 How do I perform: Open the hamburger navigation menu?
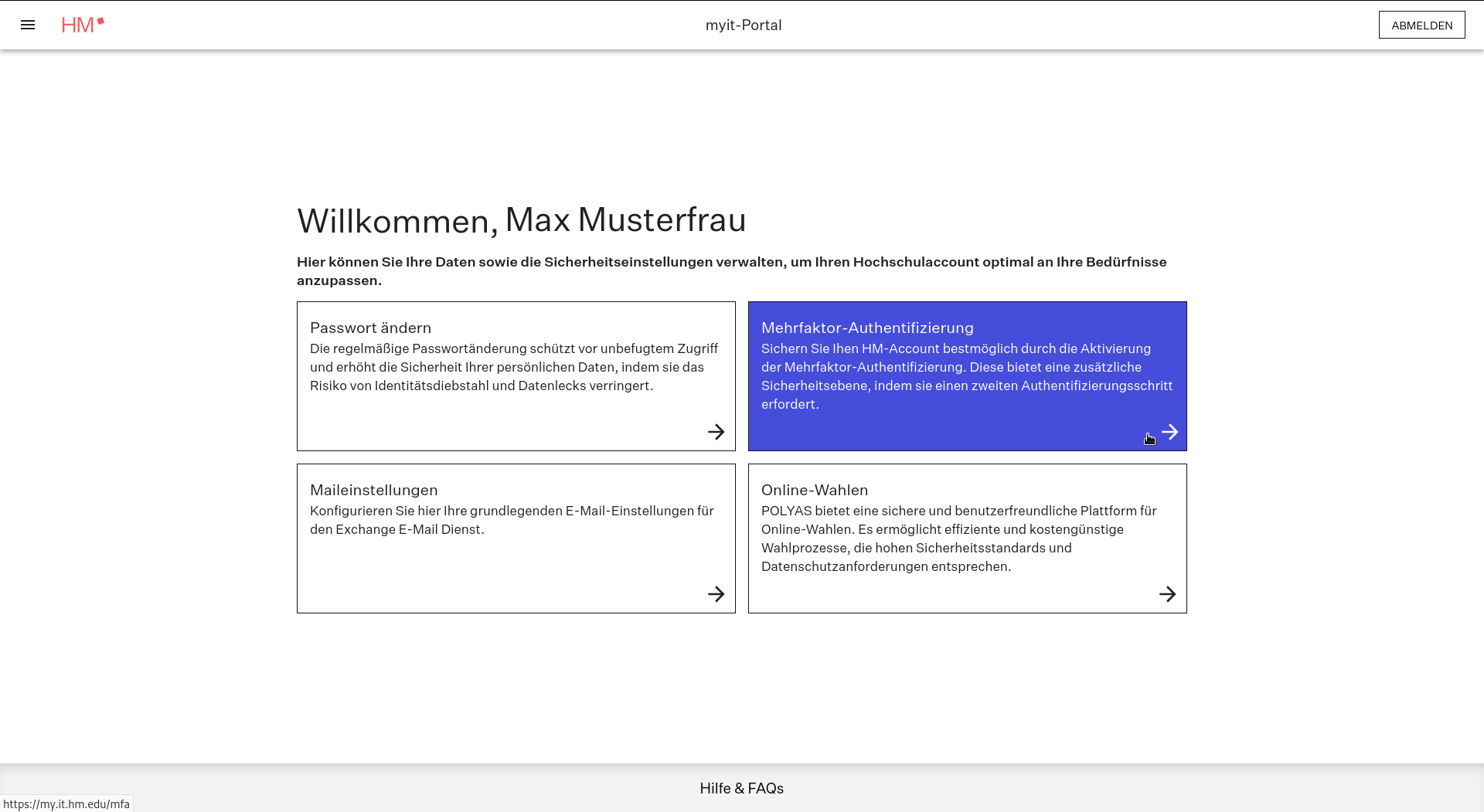(28, 25)
